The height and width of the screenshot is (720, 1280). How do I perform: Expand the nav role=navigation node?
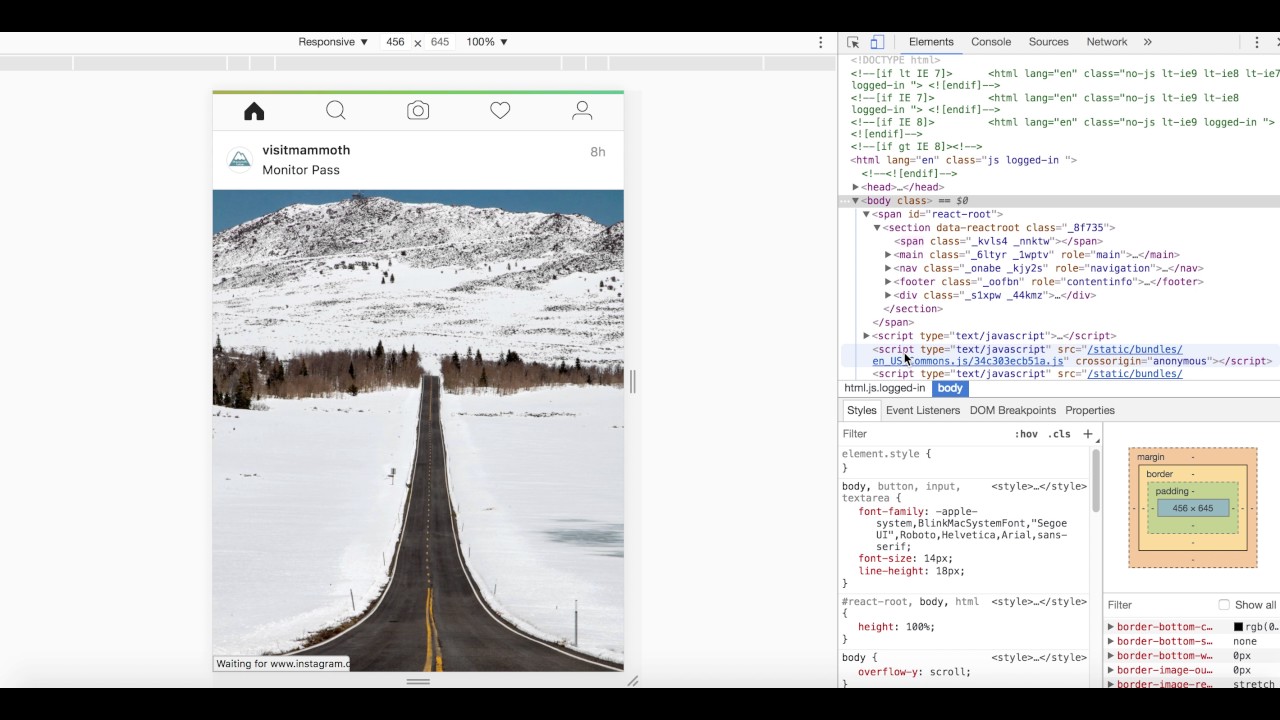pyautogui.click(x=888, y=268)
